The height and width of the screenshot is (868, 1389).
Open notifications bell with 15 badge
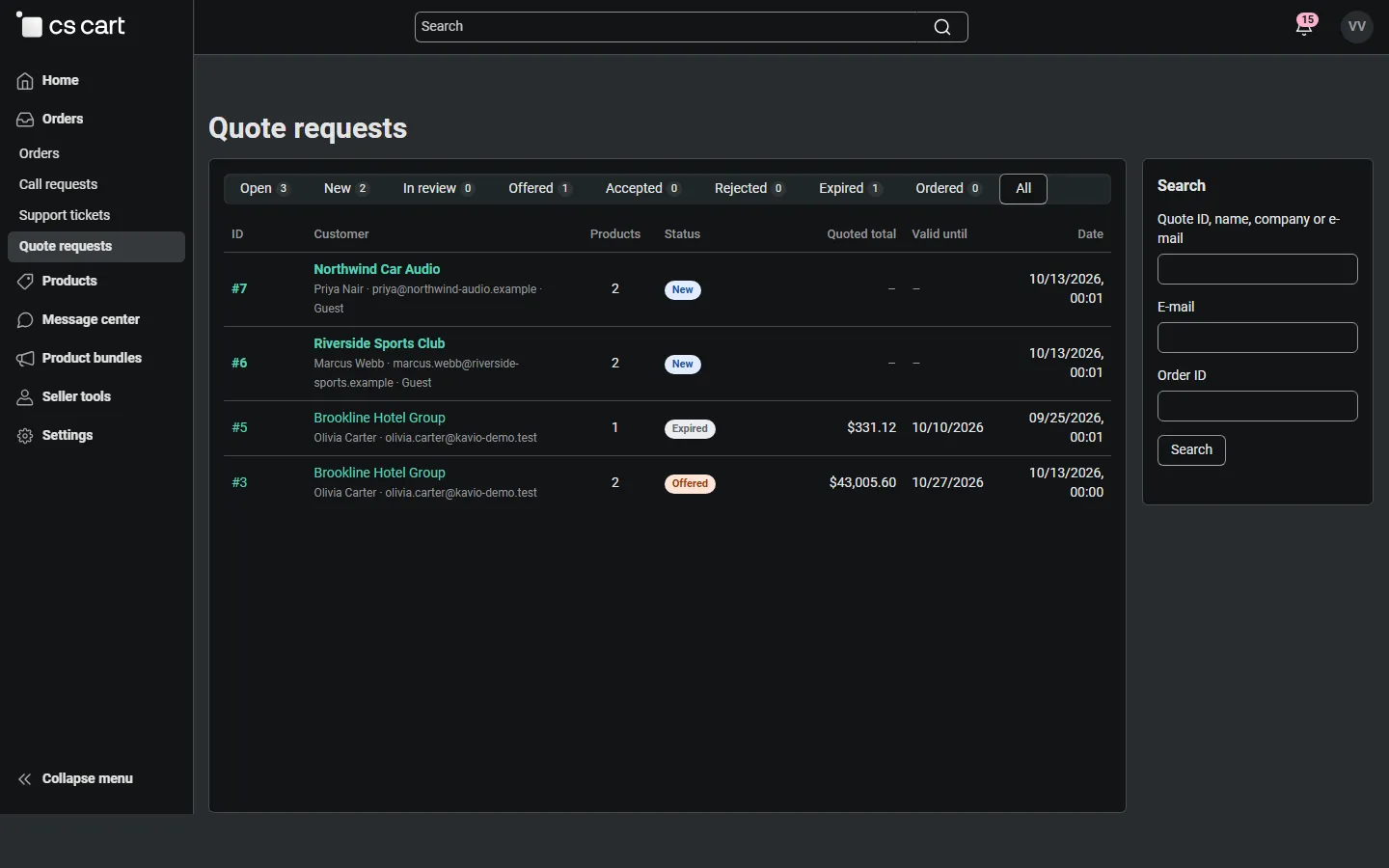pyautogui.click(x=1305, y=25)
